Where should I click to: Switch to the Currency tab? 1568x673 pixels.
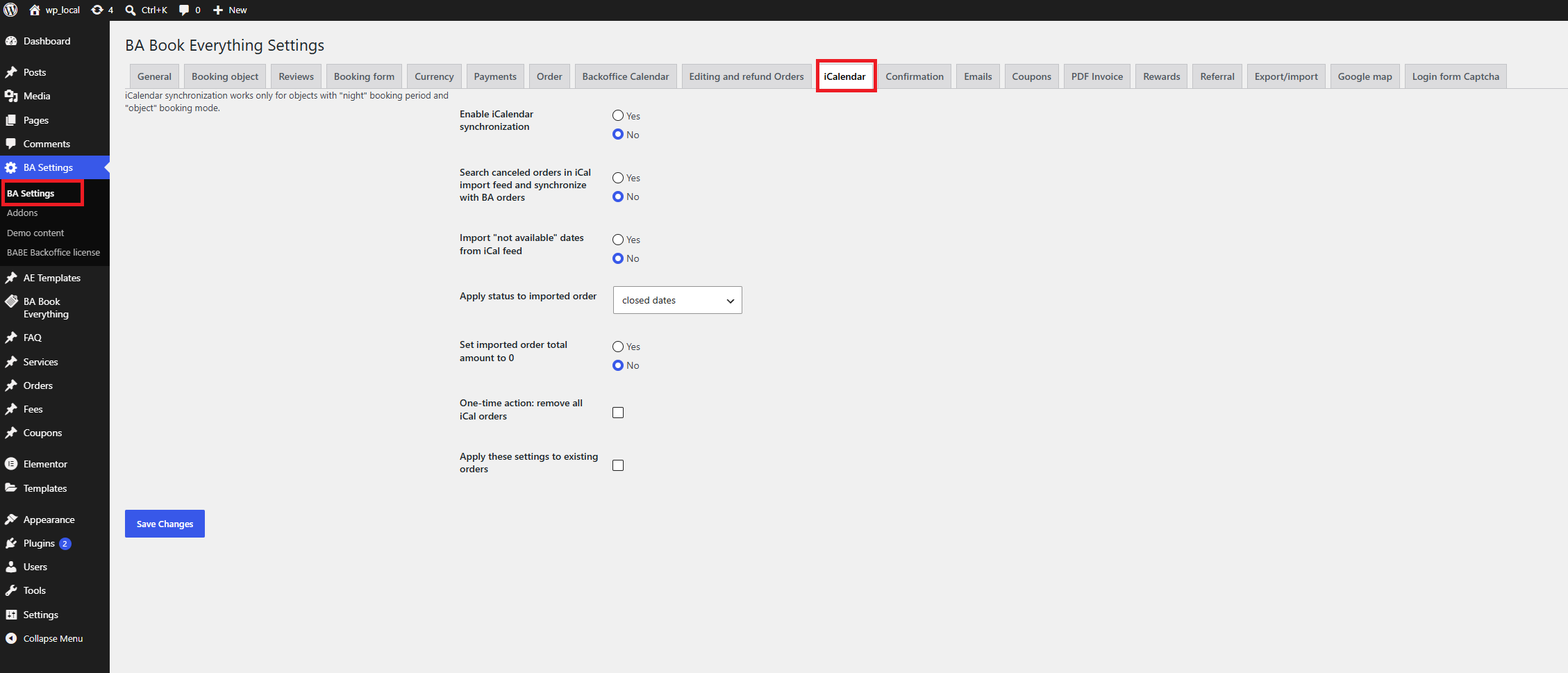click(434, 76)
